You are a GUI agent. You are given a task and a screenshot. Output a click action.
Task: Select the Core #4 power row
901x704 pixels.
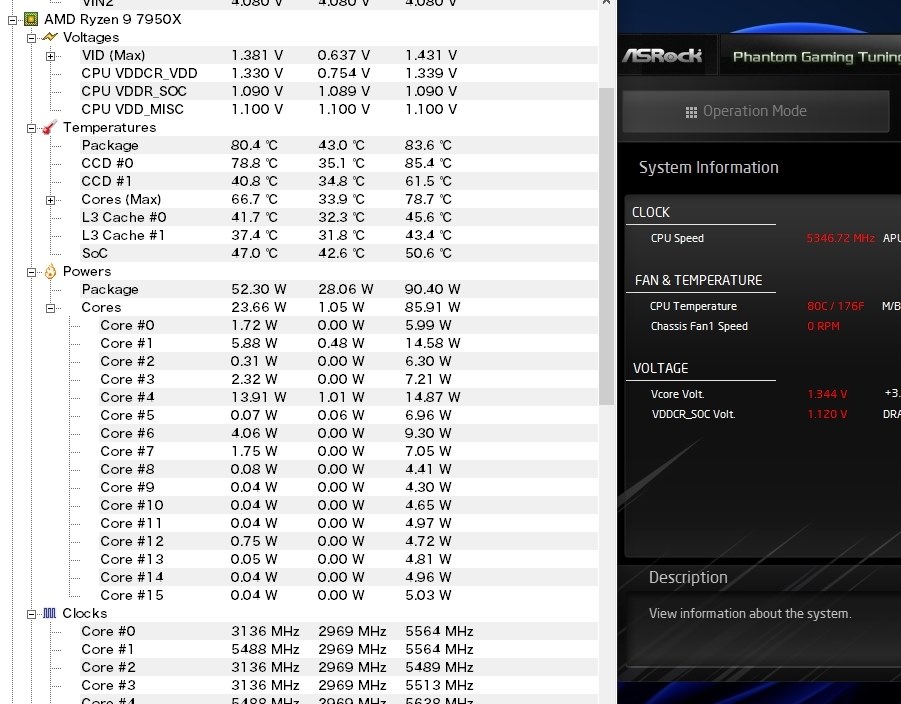point(348,398)
